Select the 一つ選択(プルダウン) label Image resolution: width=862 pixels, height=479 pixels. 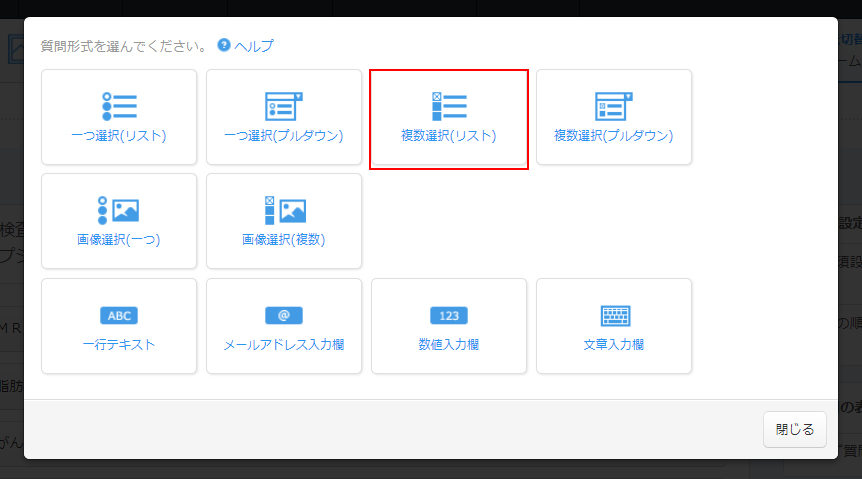click(x=284, y=136)
